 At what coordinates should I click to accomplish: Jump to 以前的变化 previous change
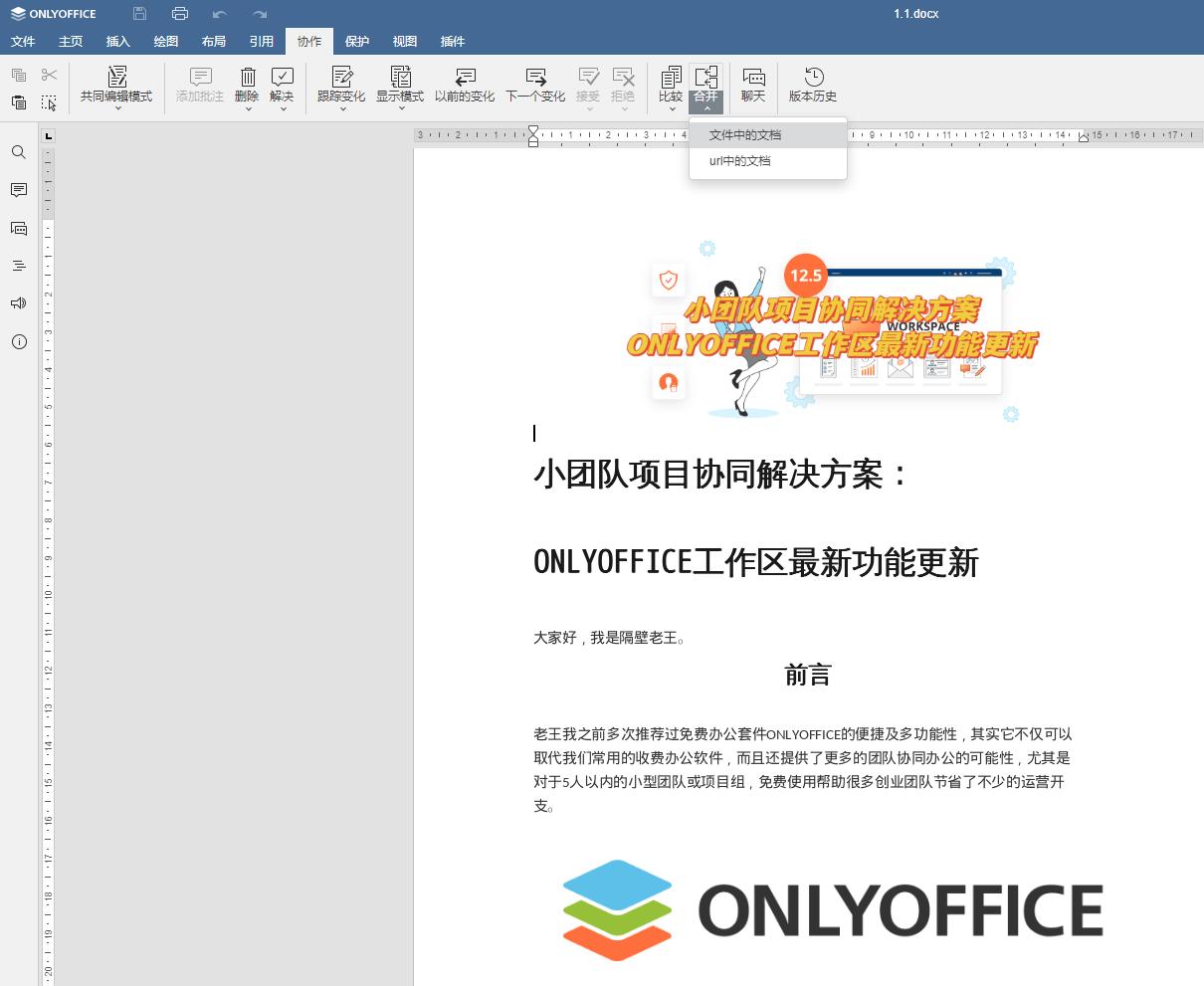[465, 85]
